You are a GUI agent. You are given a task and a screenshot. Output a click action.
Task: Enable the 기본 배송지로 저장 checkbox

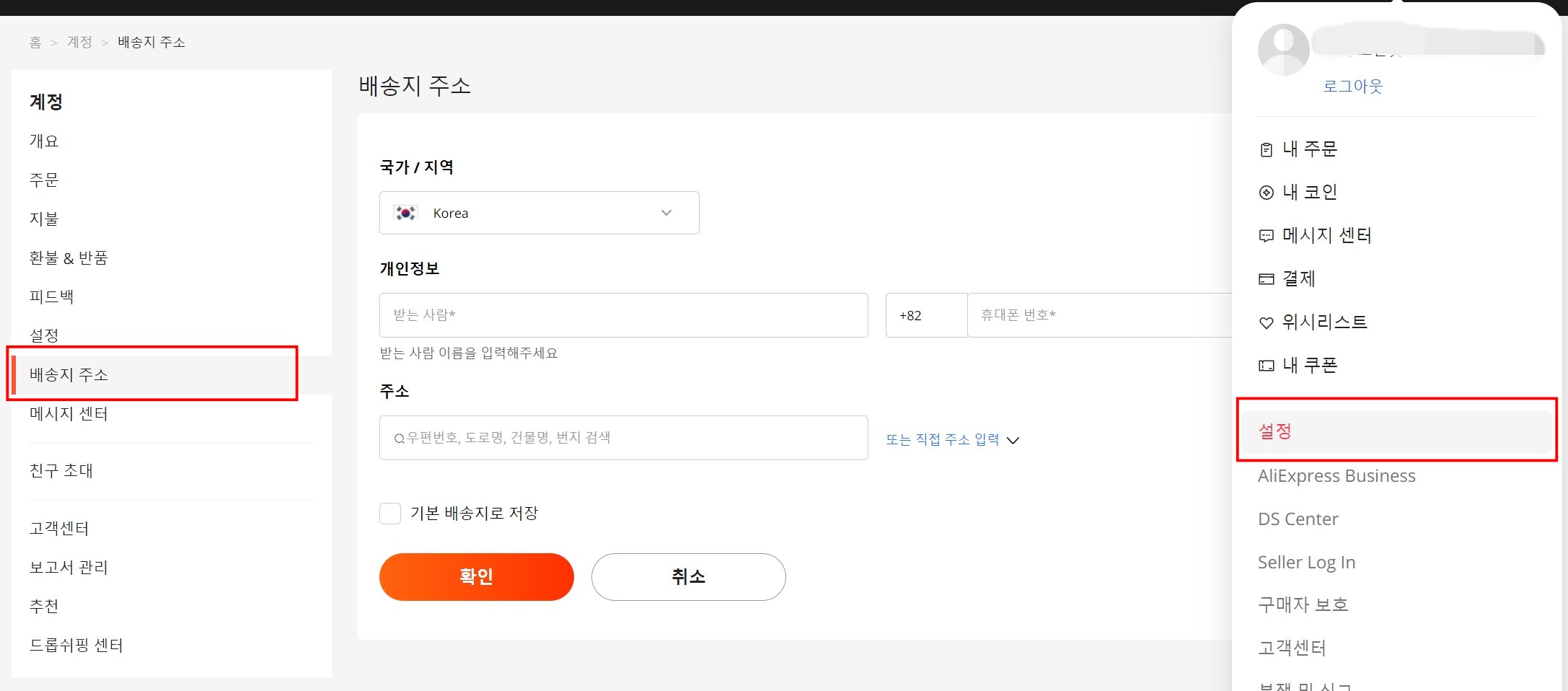390,513
